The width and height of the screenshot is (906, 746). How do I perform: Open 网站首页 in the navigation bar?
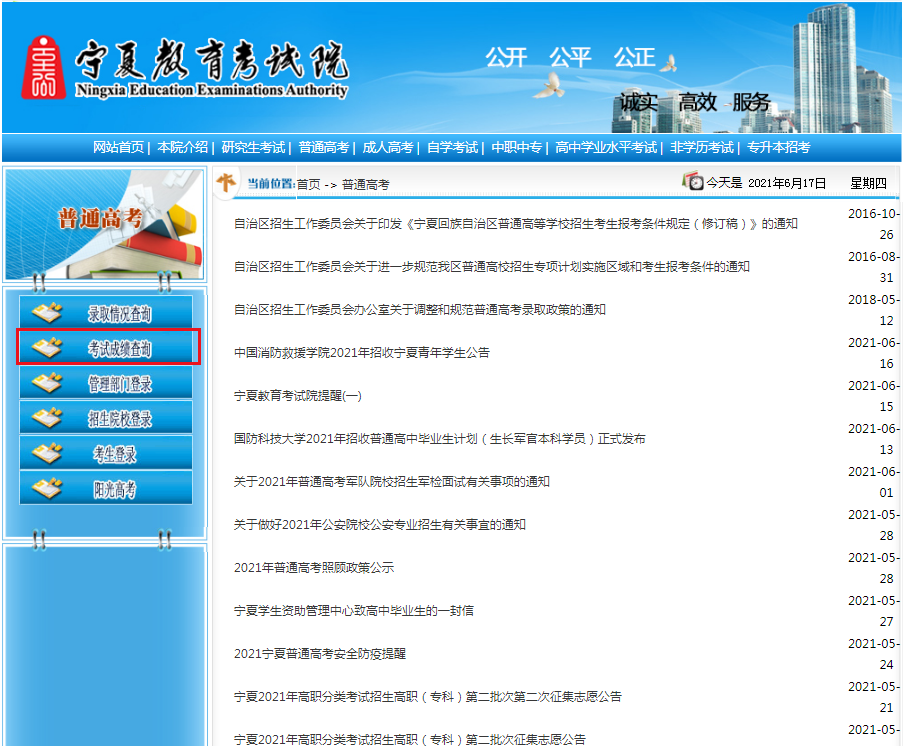click(118, 147)
